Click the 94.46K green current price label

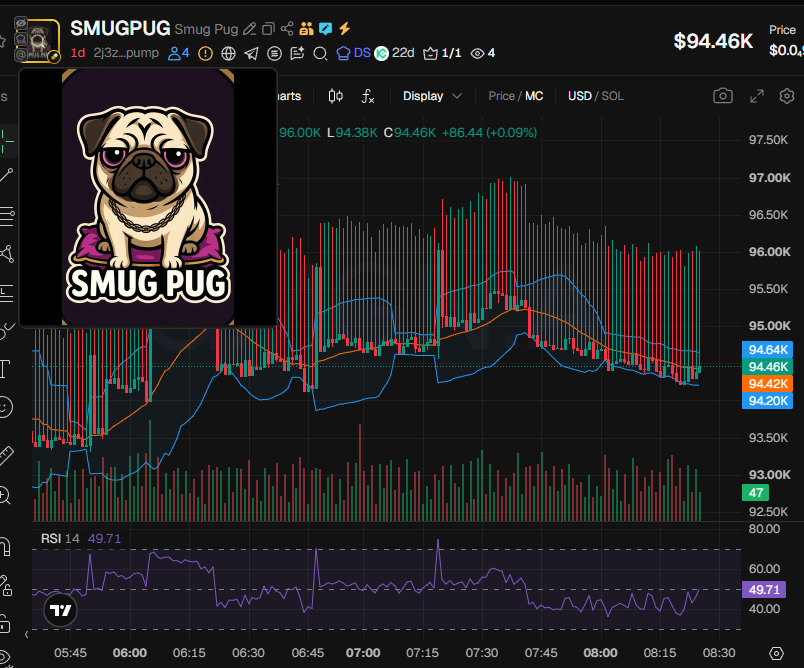(768, 367)
